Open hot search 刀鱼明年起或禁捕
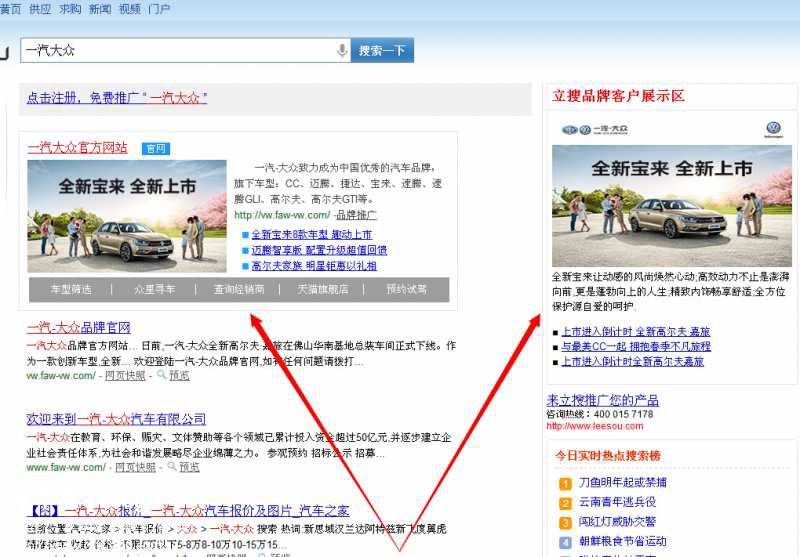 622,483
